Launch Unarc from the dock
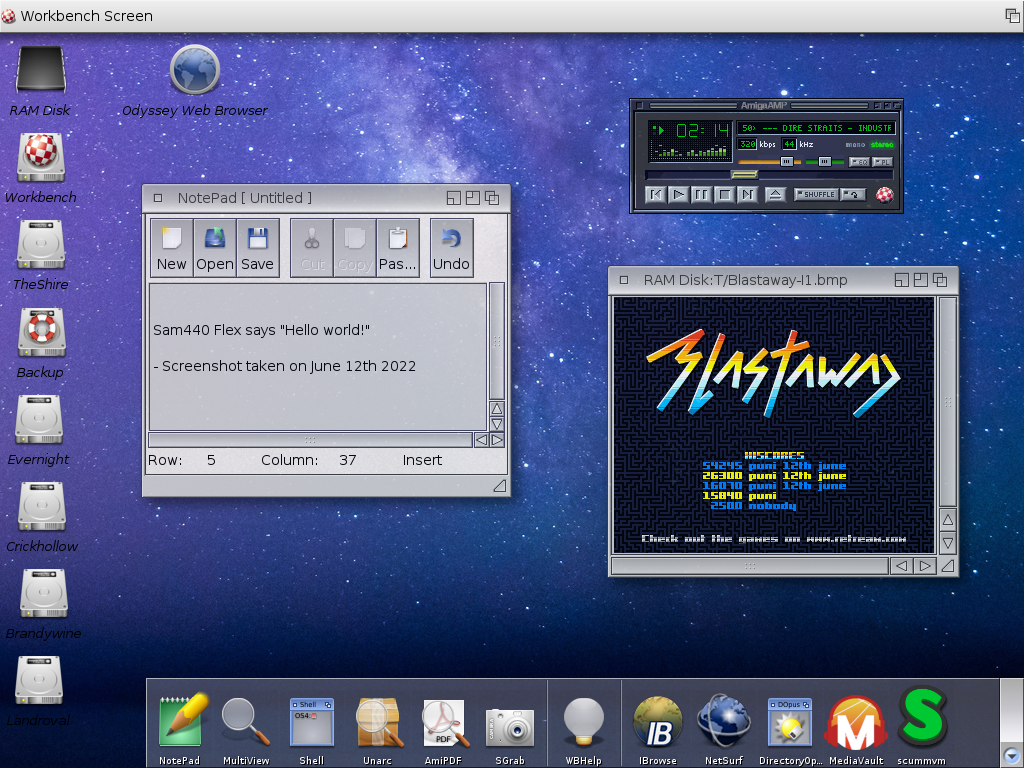 click(x=377, y=722)
